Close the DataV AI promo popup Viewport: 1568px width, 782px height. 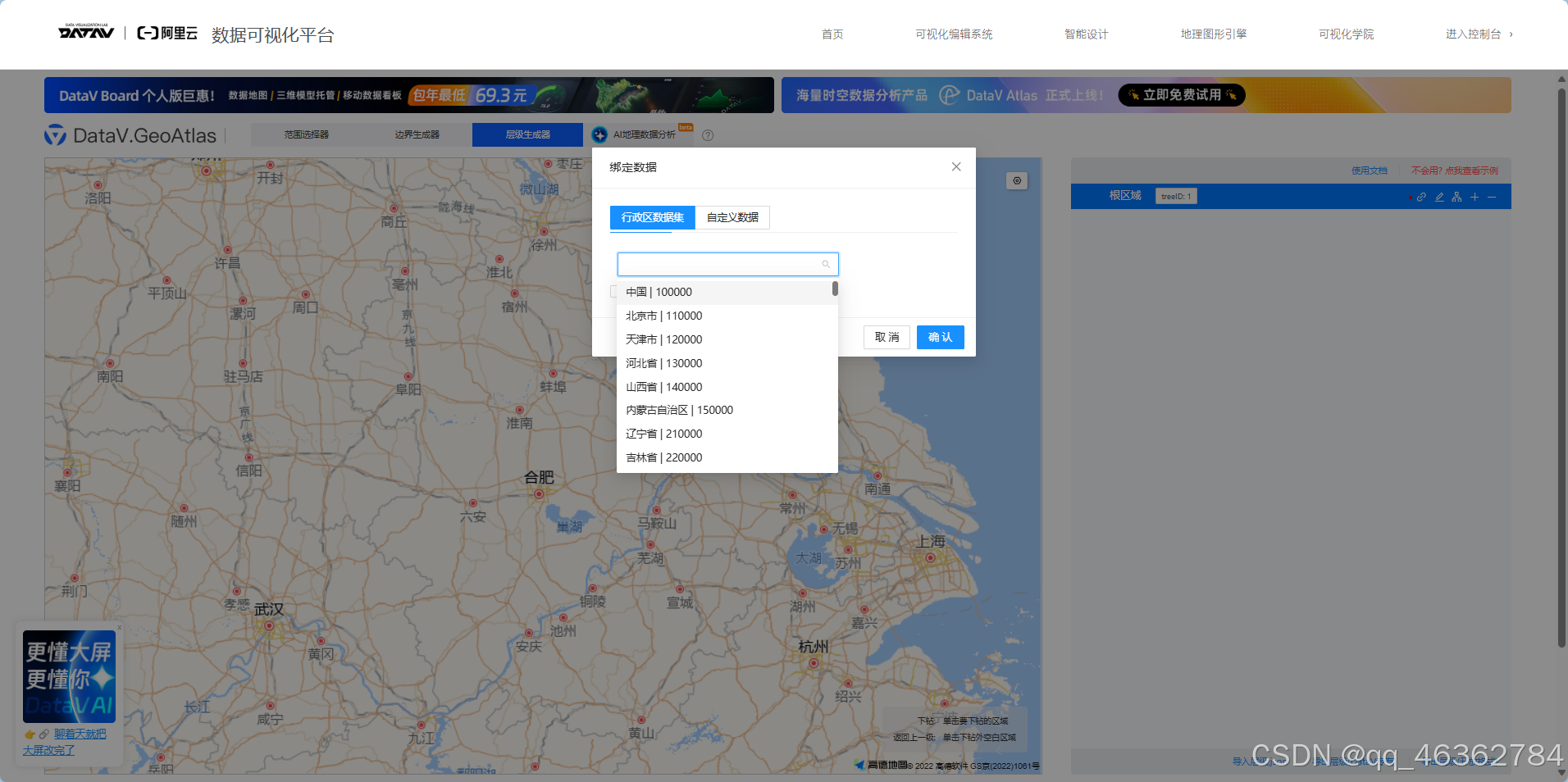119,627
